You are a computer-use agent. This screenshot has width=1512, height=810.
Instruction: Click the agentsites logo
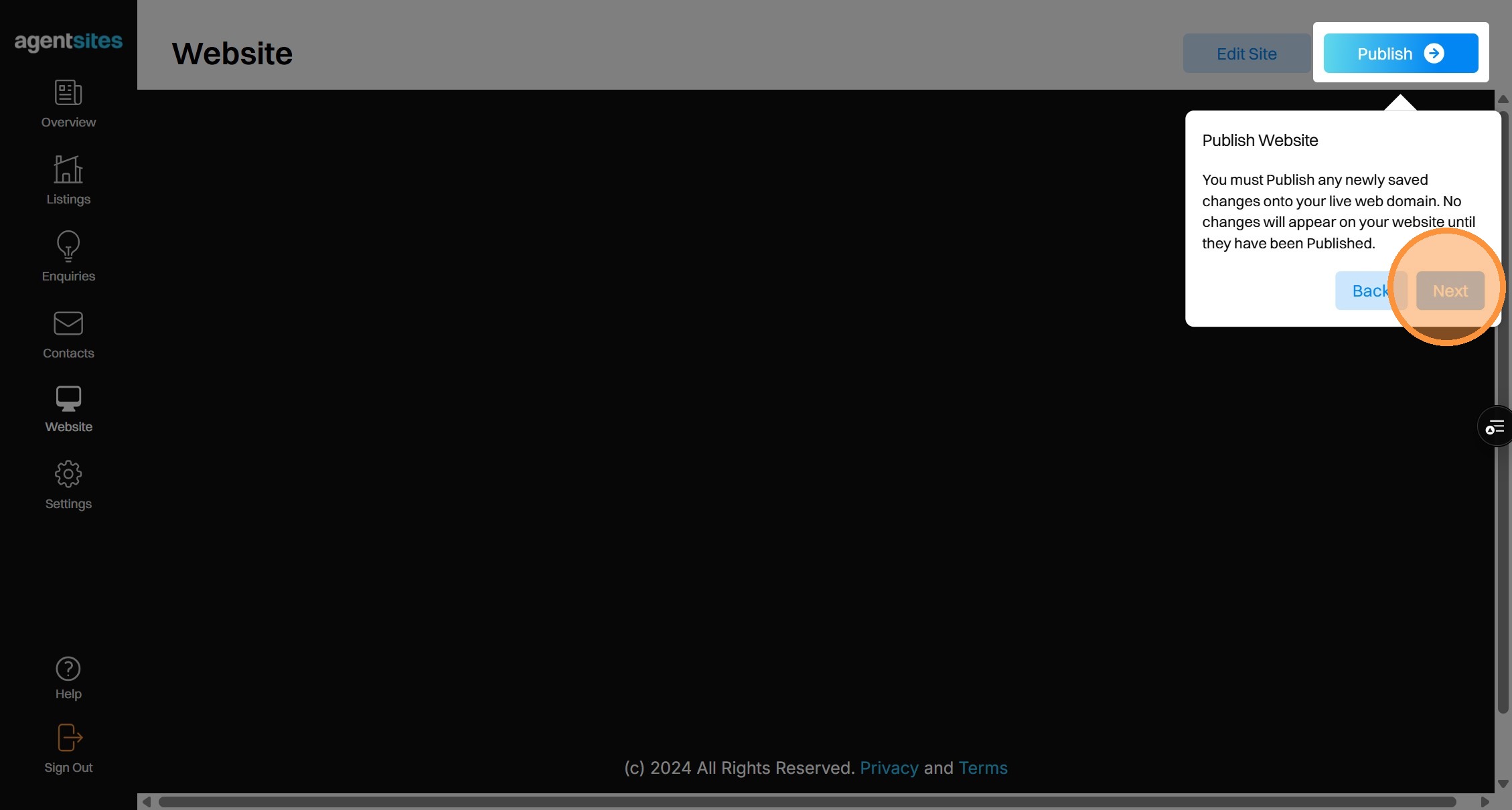pyautogui.click(x=68, y=42)
